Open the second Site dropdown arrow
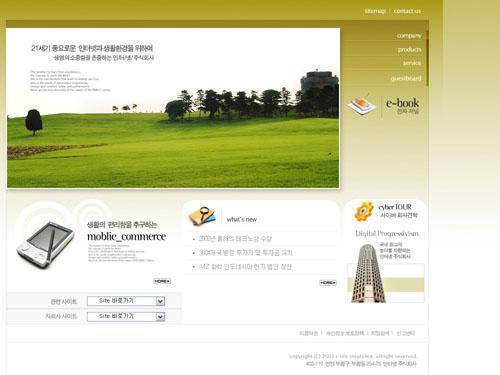The width and height of the screenshot is (500, 375). click(x=160, y=317)
